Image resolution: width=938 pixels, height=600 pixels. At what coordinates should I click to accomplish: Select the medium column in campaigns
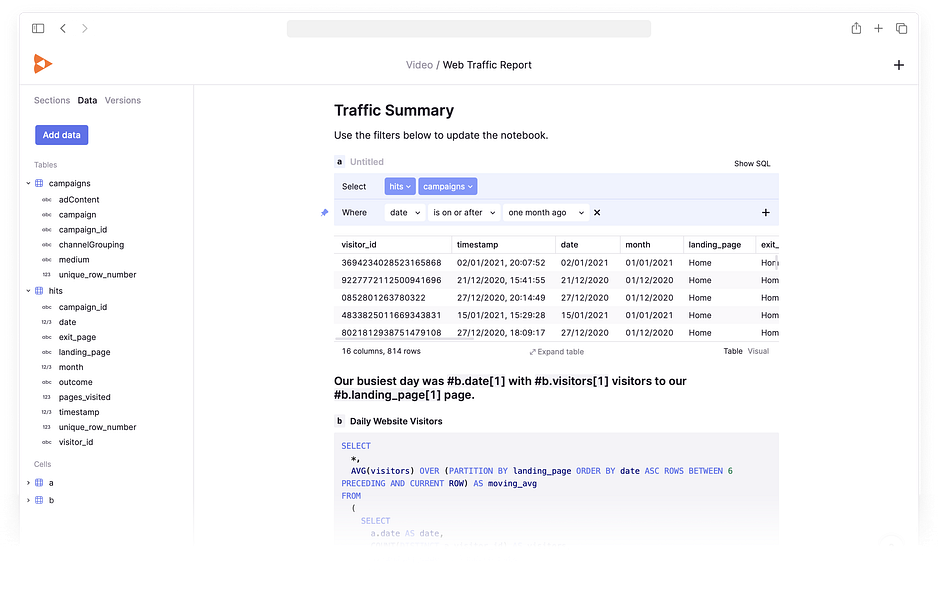click(74, 260)
